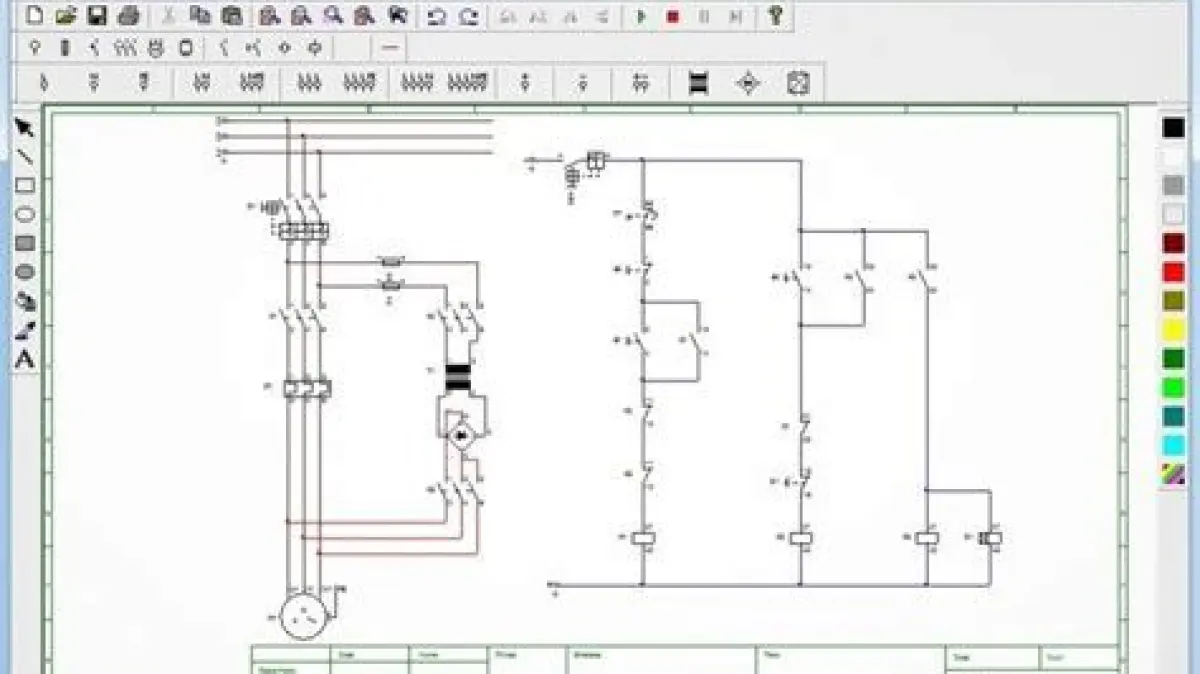Activate the text tool letter A
Viewport: 1200px width, 674px height.
tap(25, 360)
